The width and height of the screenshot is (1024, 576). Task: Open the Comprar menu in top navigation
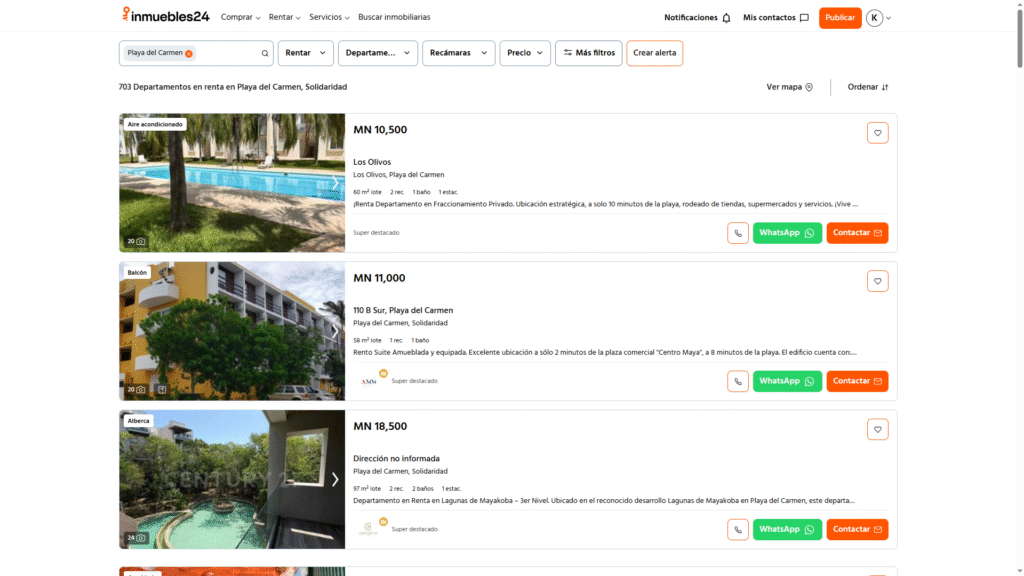pyautogui.click(x=240, y=18)
